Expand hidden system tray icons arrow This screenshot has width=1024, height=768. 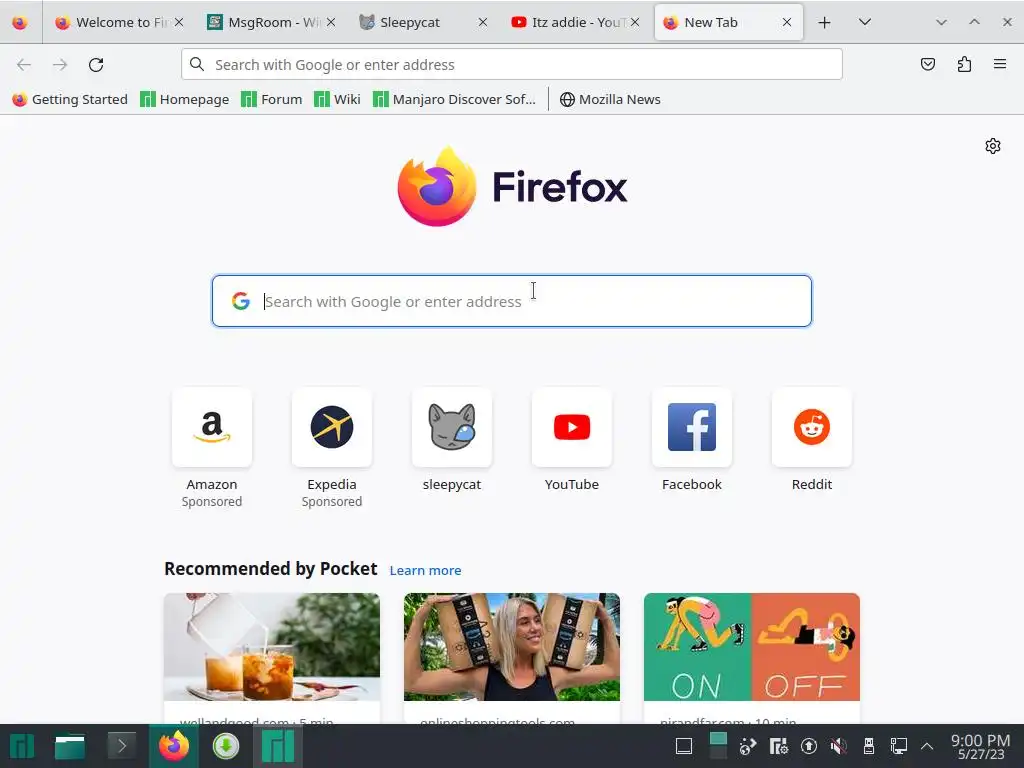(927, 746)
